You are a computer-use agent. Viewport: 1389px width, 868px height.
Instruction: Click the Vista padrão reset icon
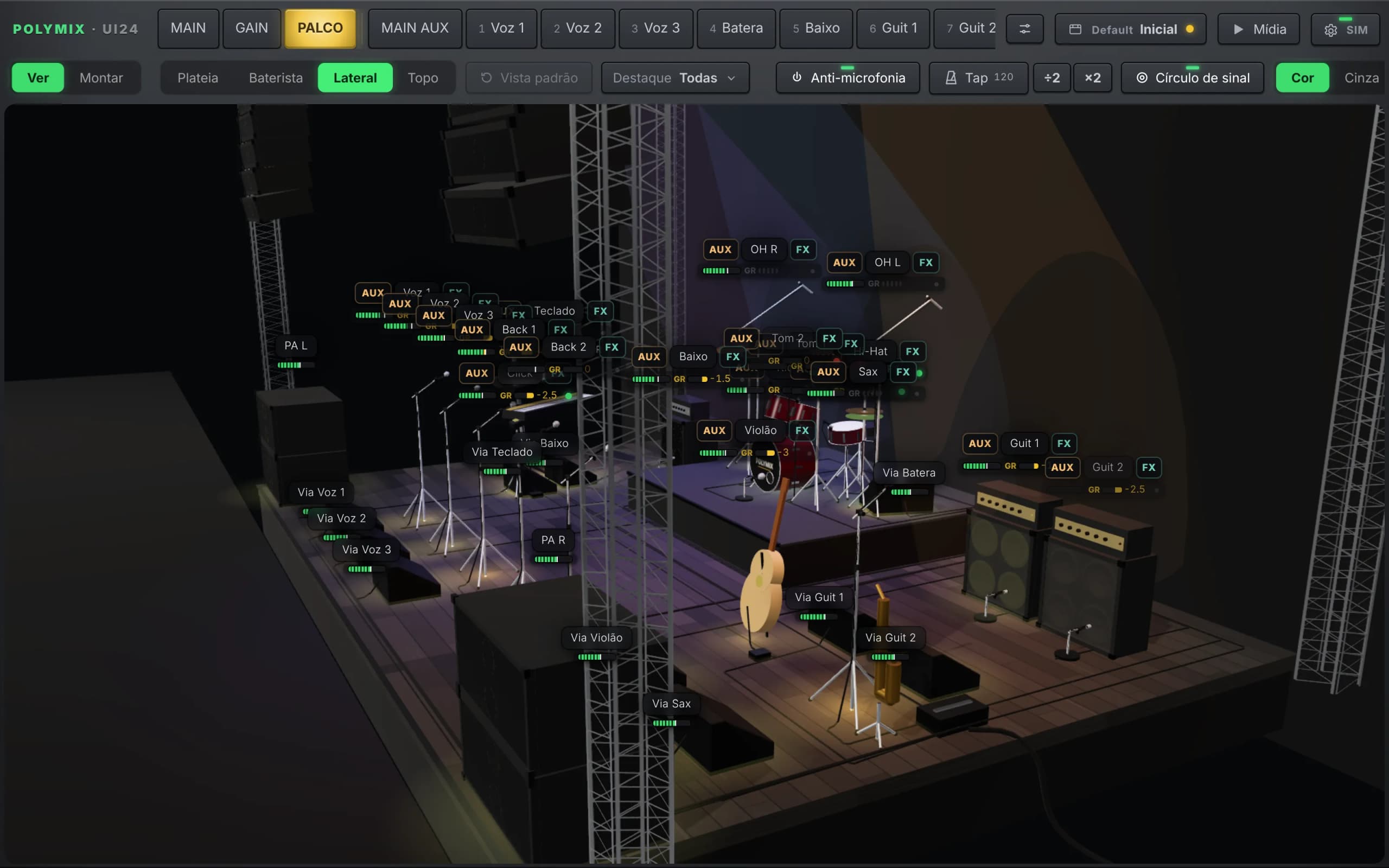coord(486,78)
